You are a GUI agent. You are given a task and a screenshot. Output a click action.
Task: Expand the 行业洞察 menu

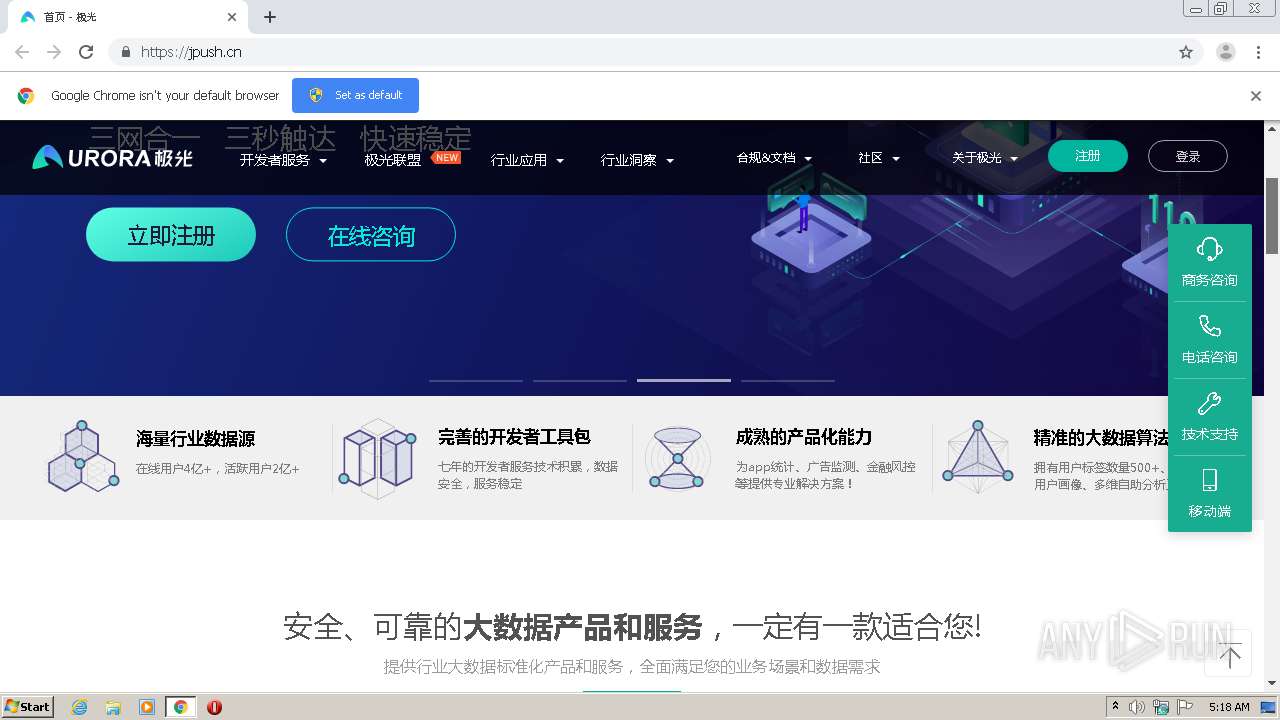pos(637,160)
